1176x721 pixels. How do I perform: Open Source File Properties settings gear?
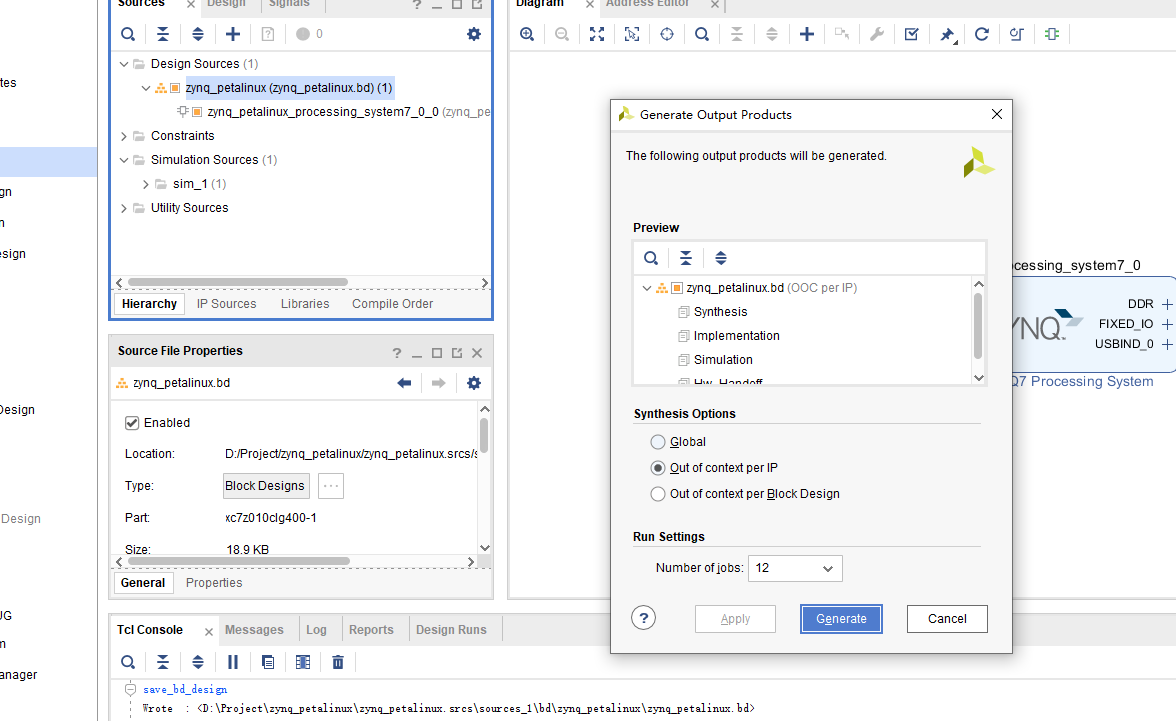click(474, 383)
